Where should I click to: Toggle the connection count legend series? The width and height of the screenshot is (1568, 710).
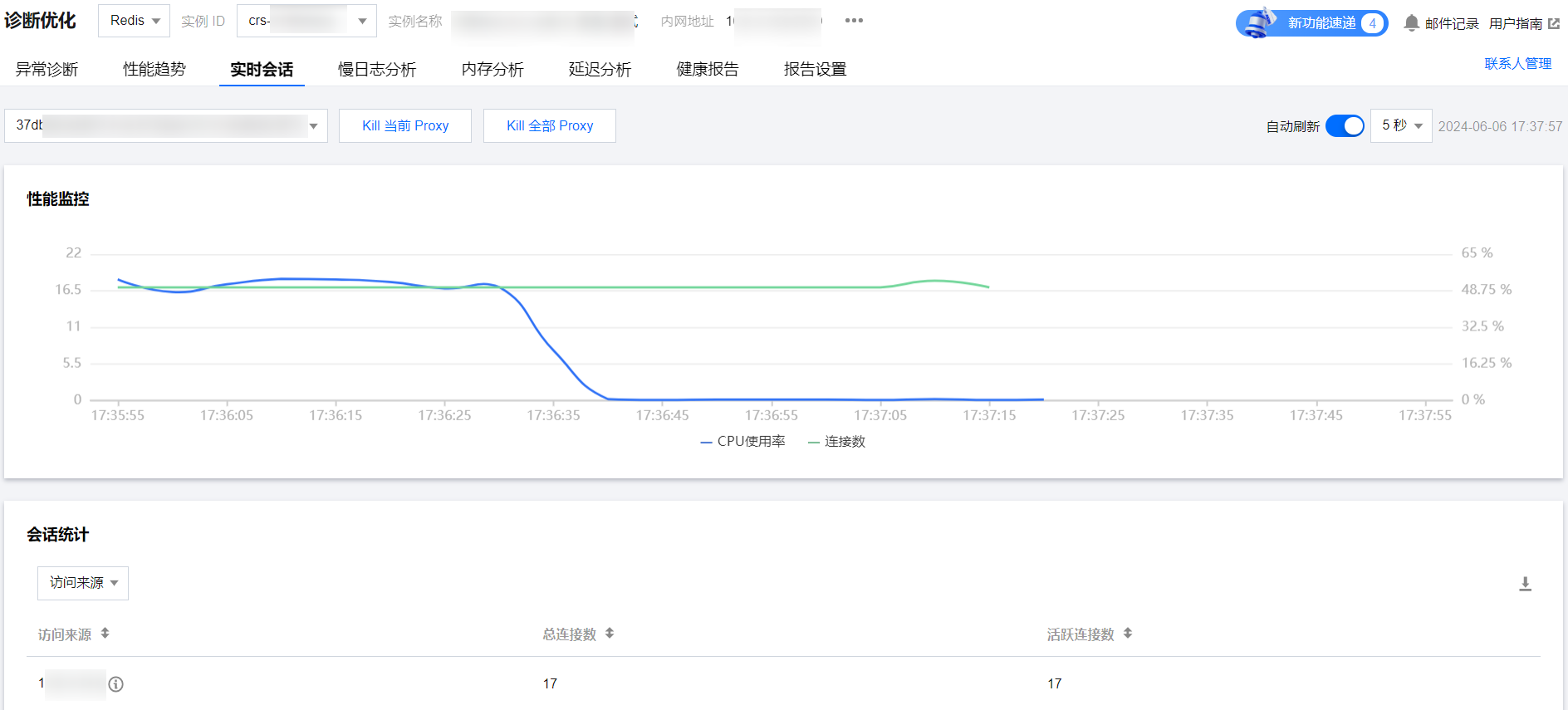[837, 442]
